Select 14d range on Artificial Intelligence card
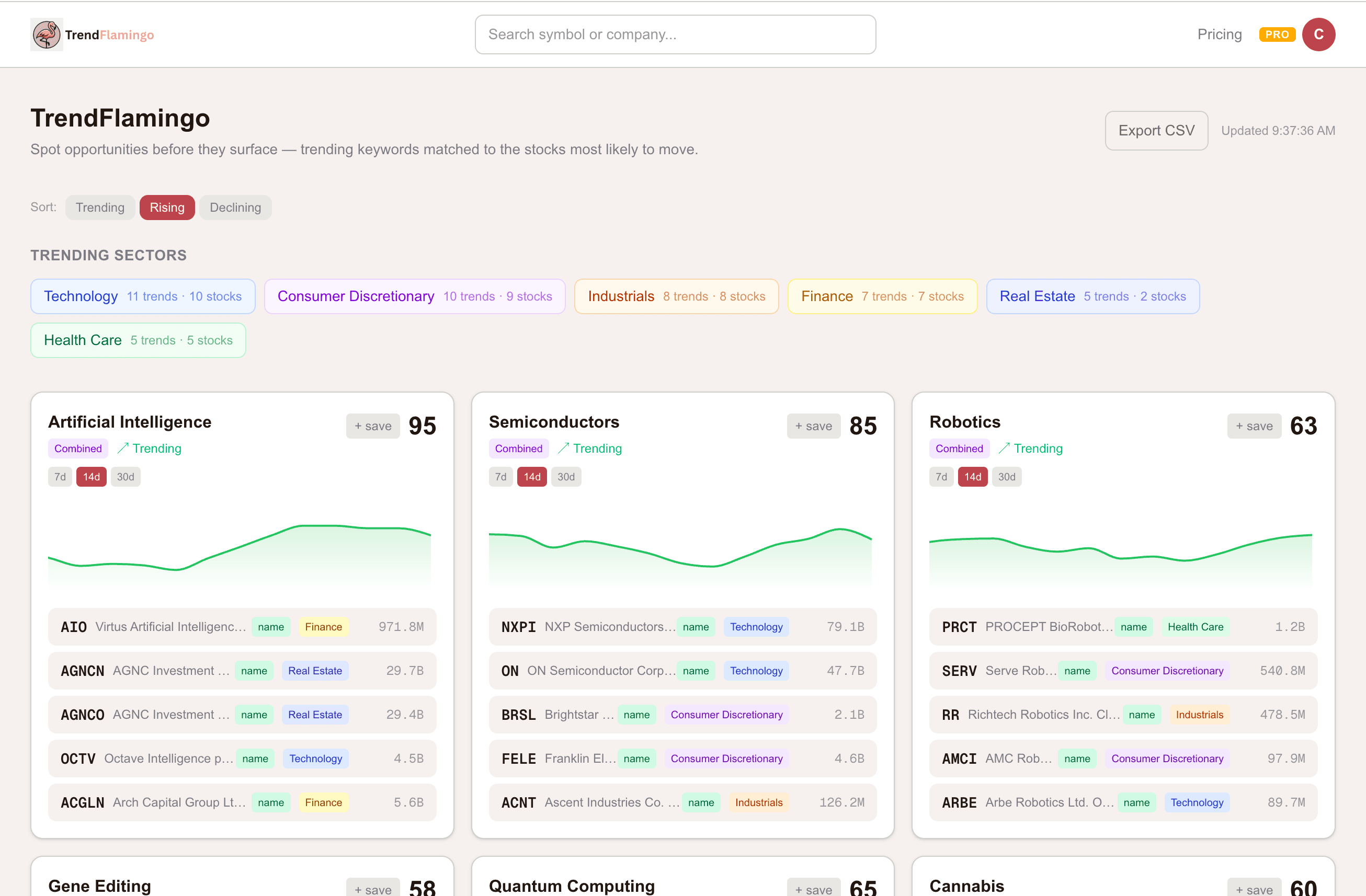Image resolution: width=1366 pixels, height=896 pixels. pos(91,477)
